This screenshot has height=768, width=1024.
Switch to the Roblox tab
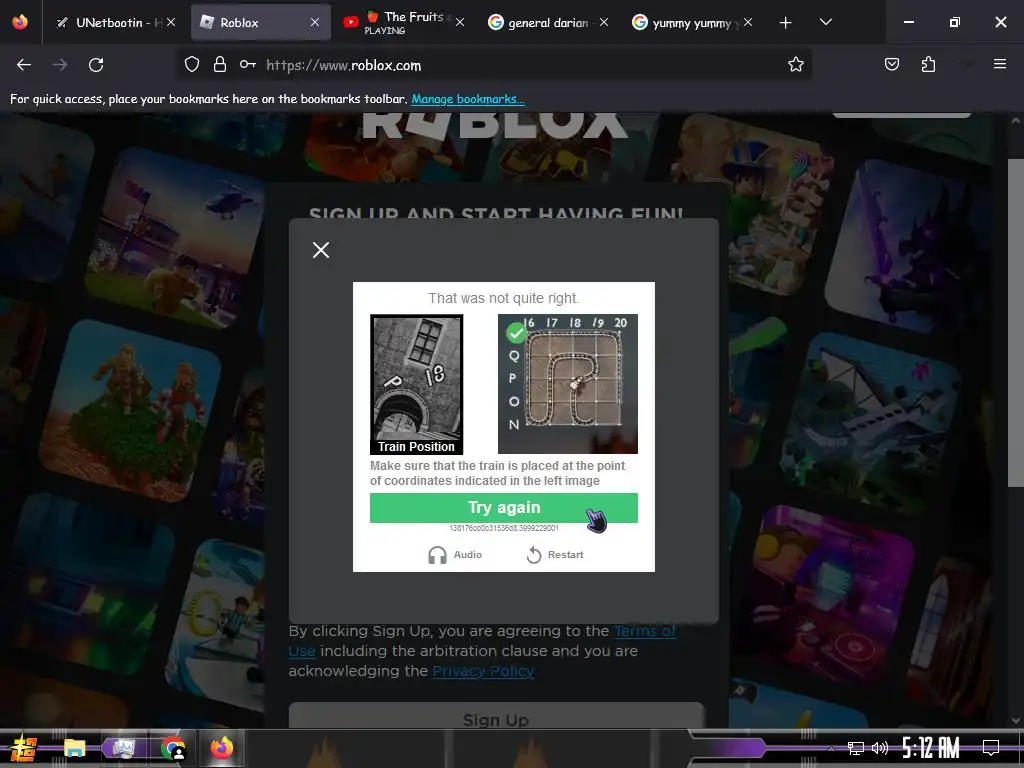[261, 22]
